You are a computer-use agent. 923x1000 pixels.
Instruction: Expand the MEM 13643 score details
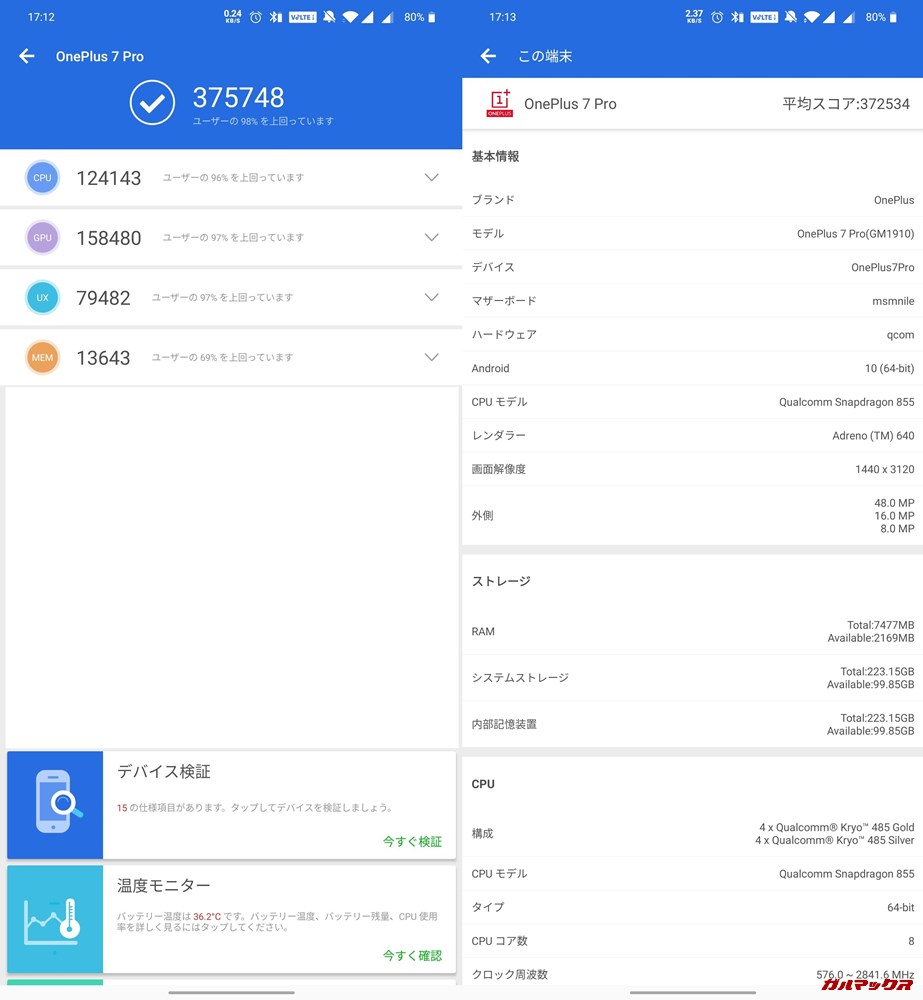[431, 357]
